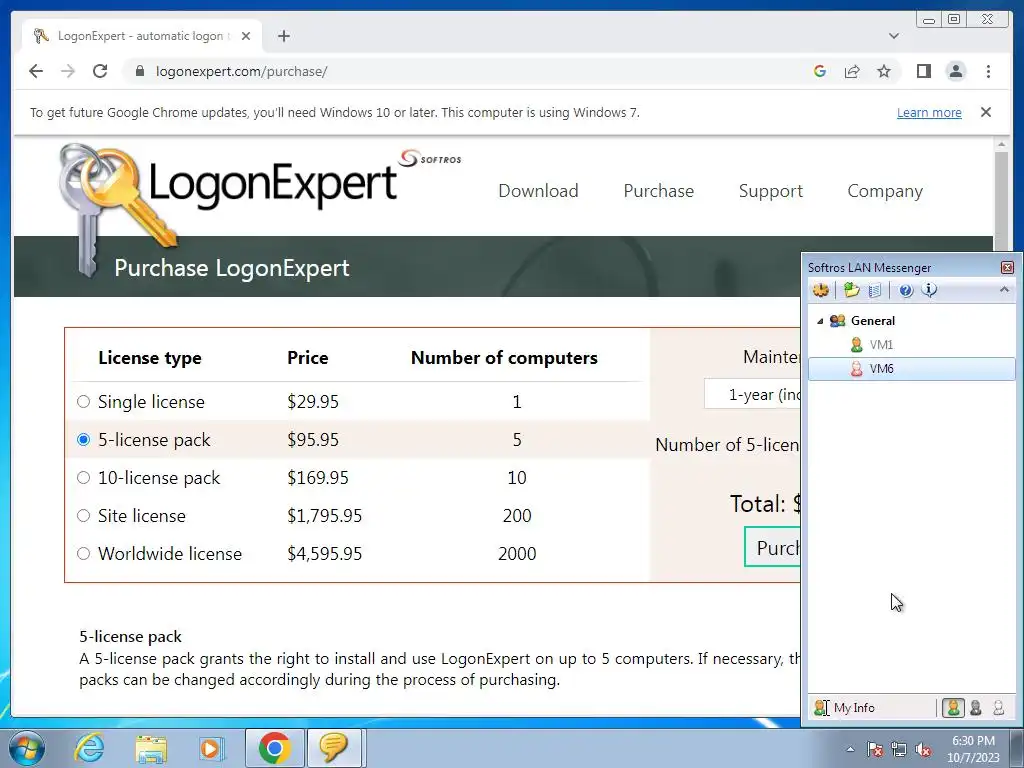
Task: Open the Company menu on LogonExpert site
Action: click(x=885, y=191)
